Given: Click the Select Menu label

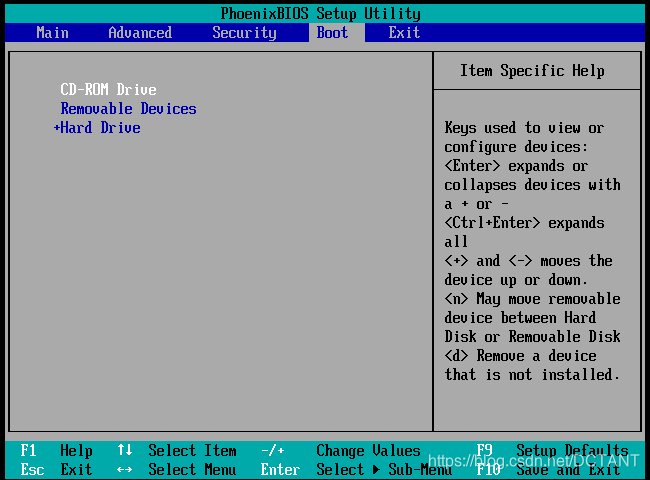Looking at the screenshot, I should [192, 470].
